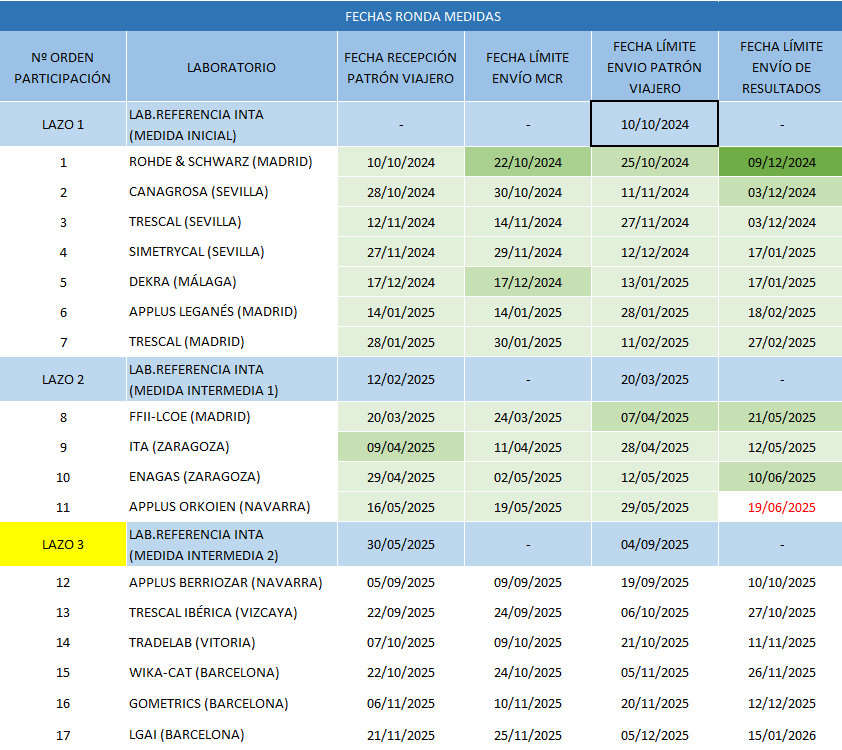
Task: Select the ENAGAS (ZARAGOZA) cell
Action: coord(231,477)
